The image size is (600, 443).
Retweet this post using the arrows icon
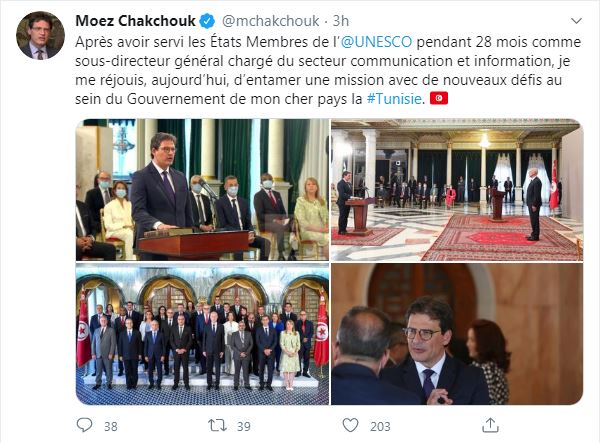[217, 425]
